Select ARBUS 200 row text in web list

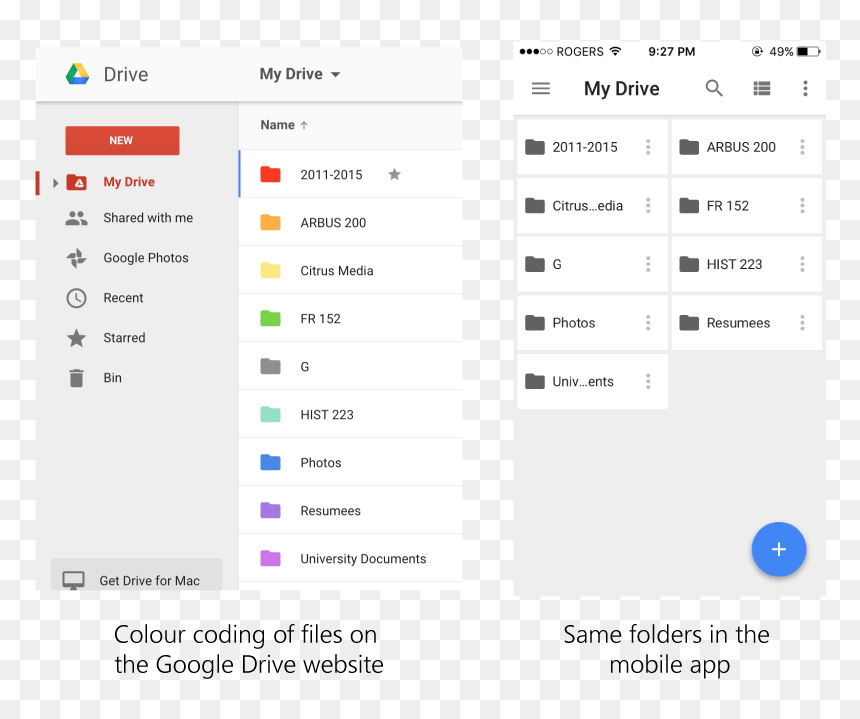click(333, 223)
